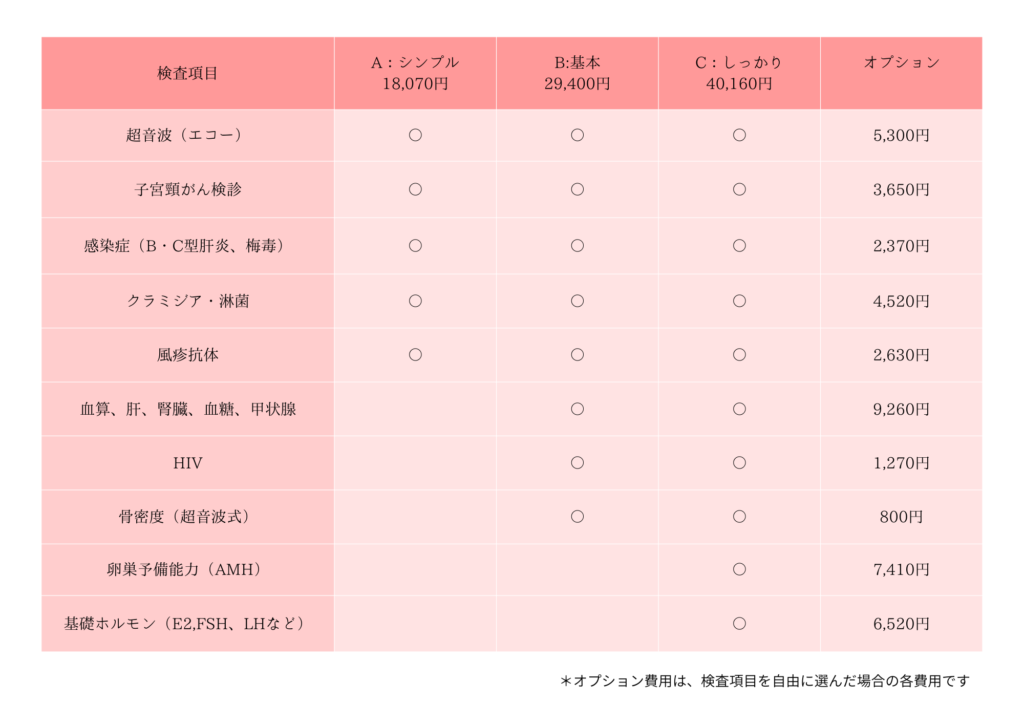Click the 卵巣予備能力（AMH） row label
Image resolution: width=1024 pixels, height=724 pixels.
coord(187,570)
